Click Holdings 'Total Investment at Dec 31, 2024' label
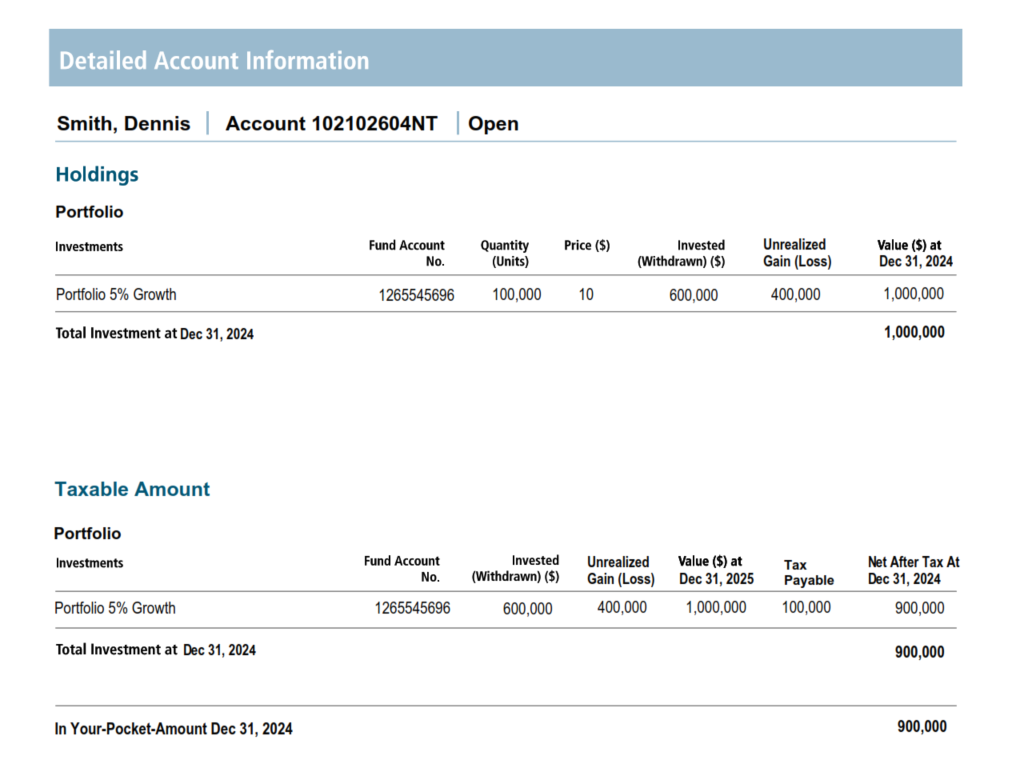This screenshot has height=774, width=1012. 154,333
